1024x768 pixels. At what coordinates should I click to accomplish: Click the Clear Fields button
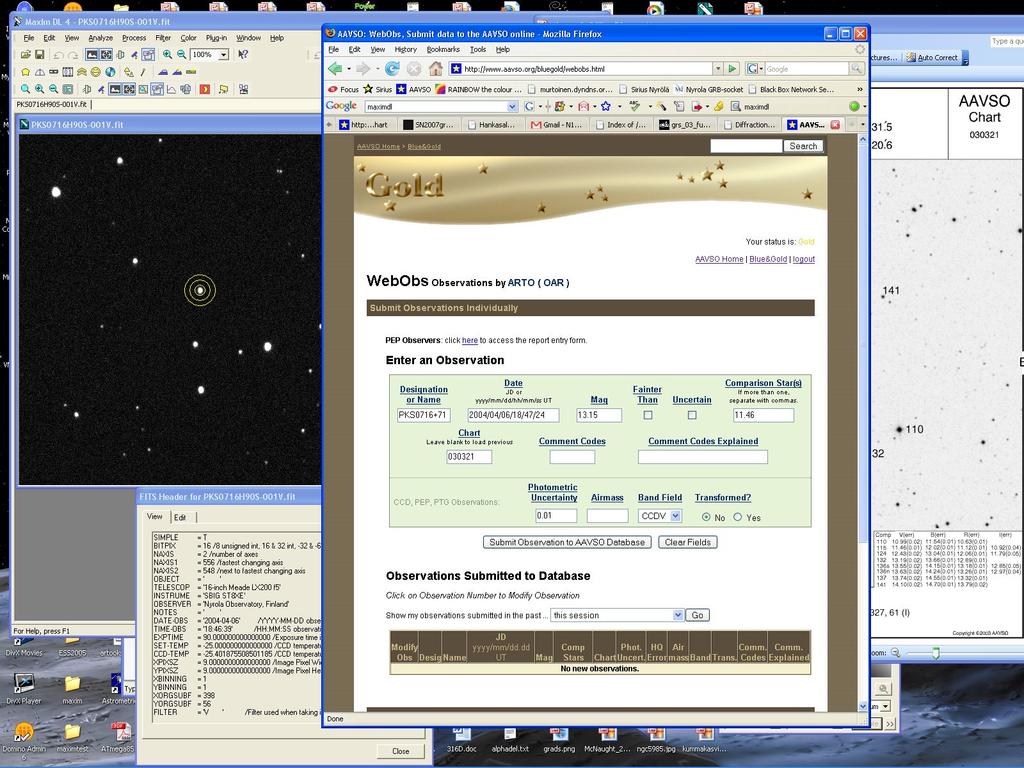pyautogui.click(x=688, y=542)
